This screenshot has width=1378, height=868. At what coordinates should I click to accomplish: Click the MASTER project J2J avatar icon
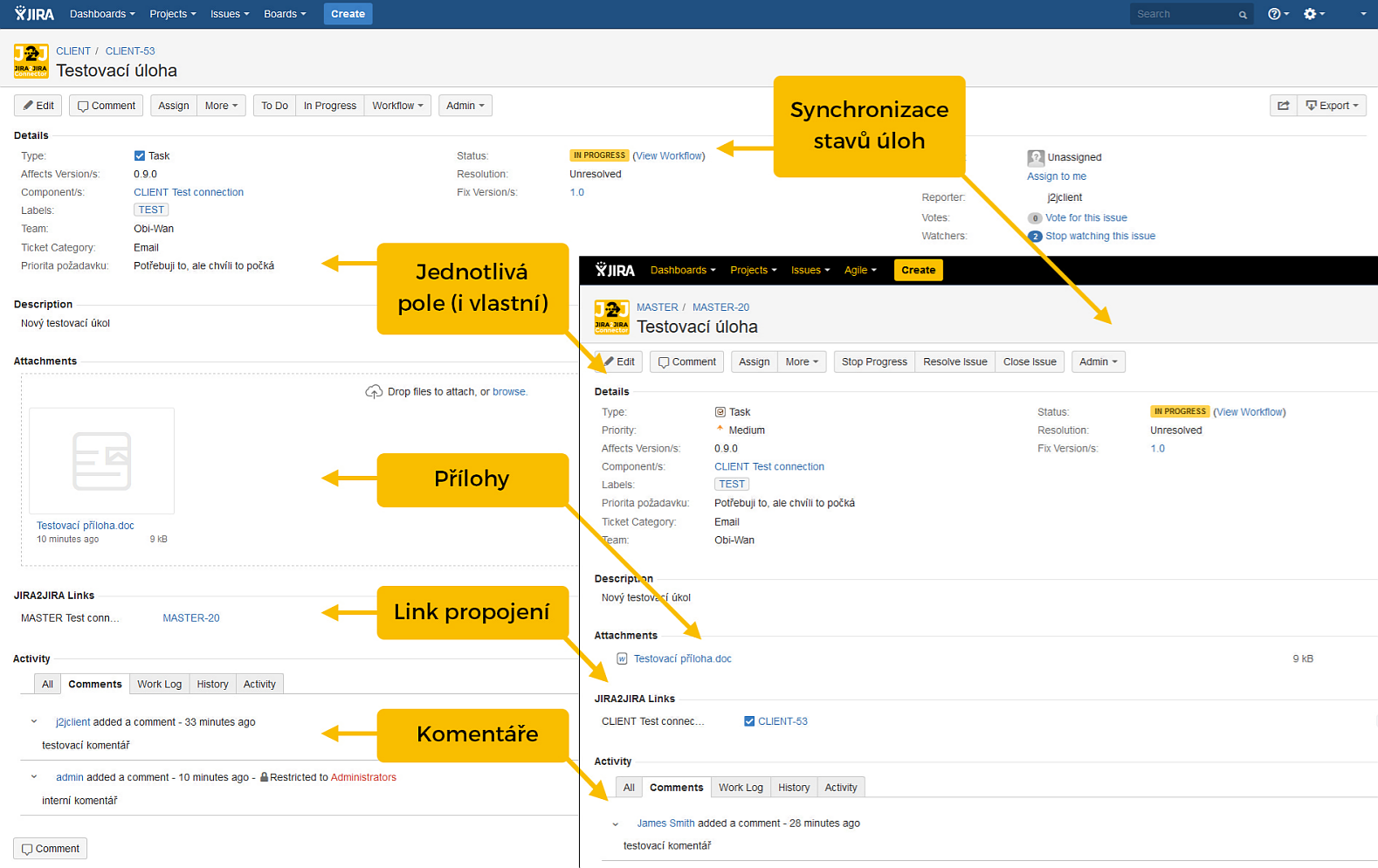point(611,317)
